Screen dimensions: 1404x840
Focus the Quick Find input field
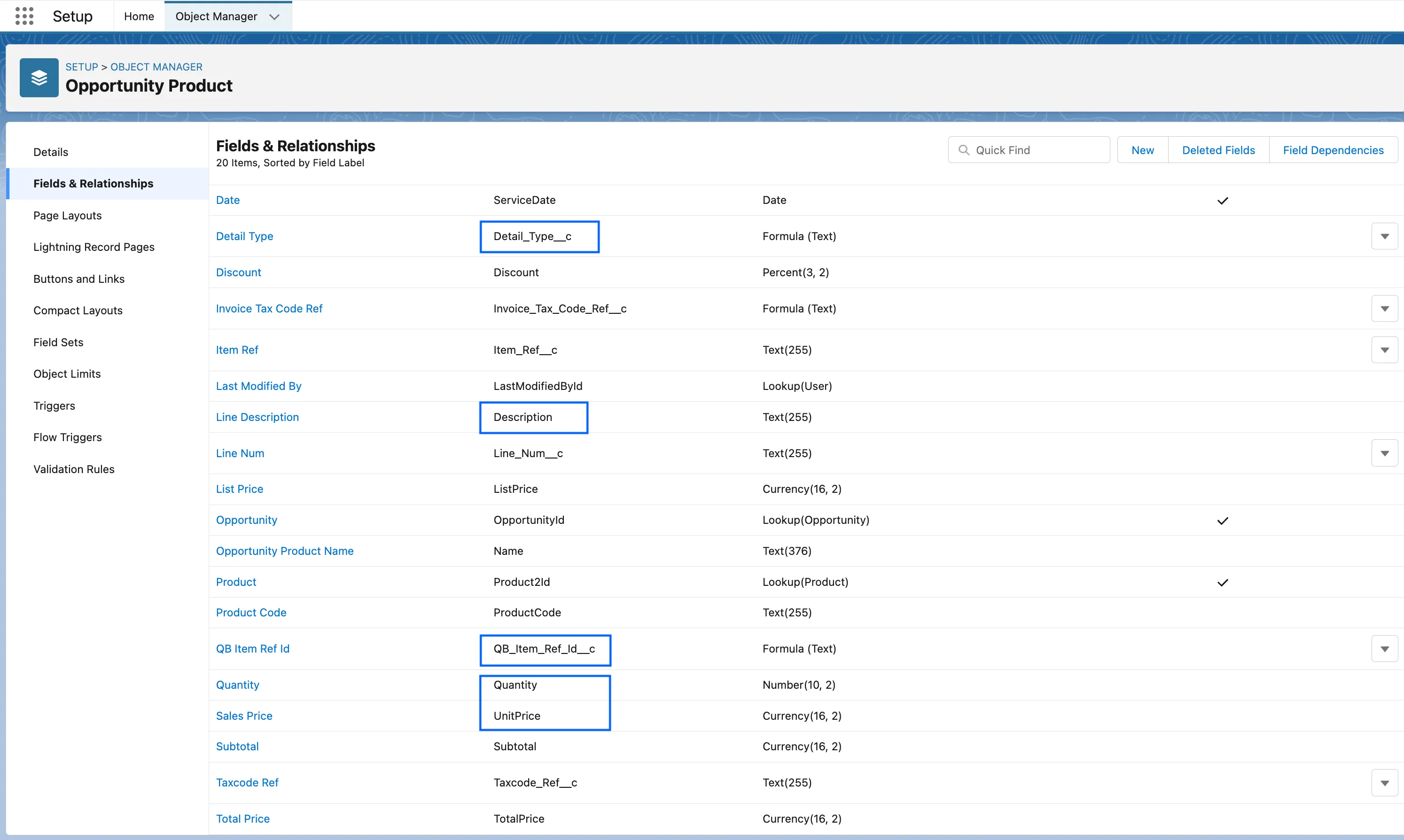[1029, 150]
